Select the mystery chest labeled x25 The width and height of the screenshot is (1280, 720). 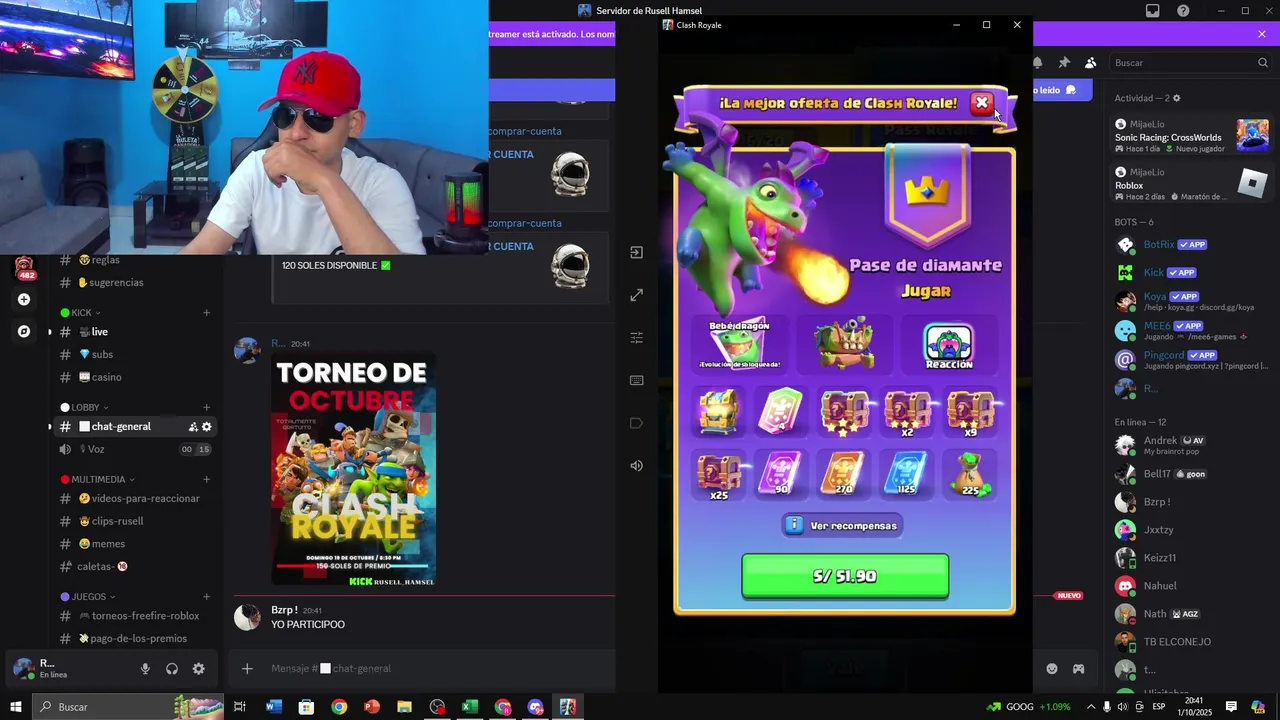click(x=718, y=474)
